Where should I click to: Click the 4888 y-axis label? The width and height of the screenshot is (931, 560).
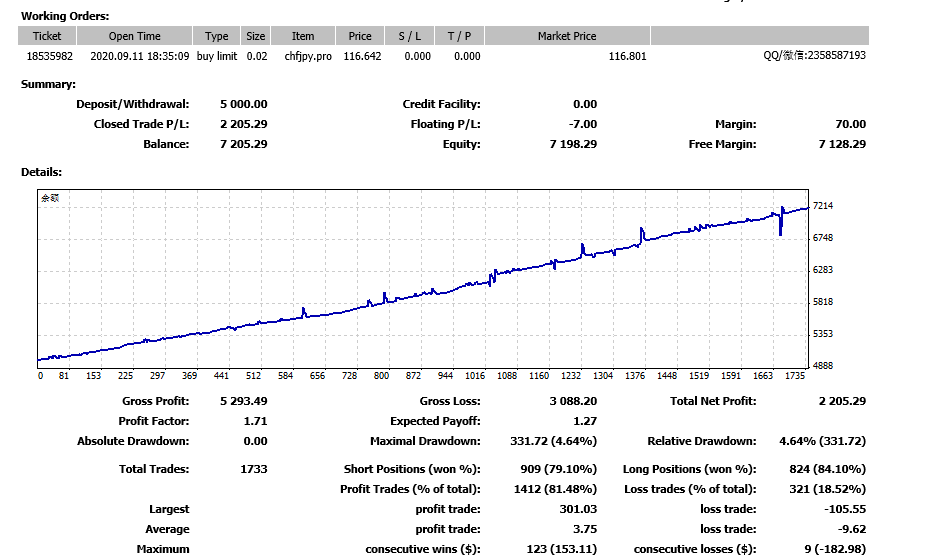pos(823,366)
